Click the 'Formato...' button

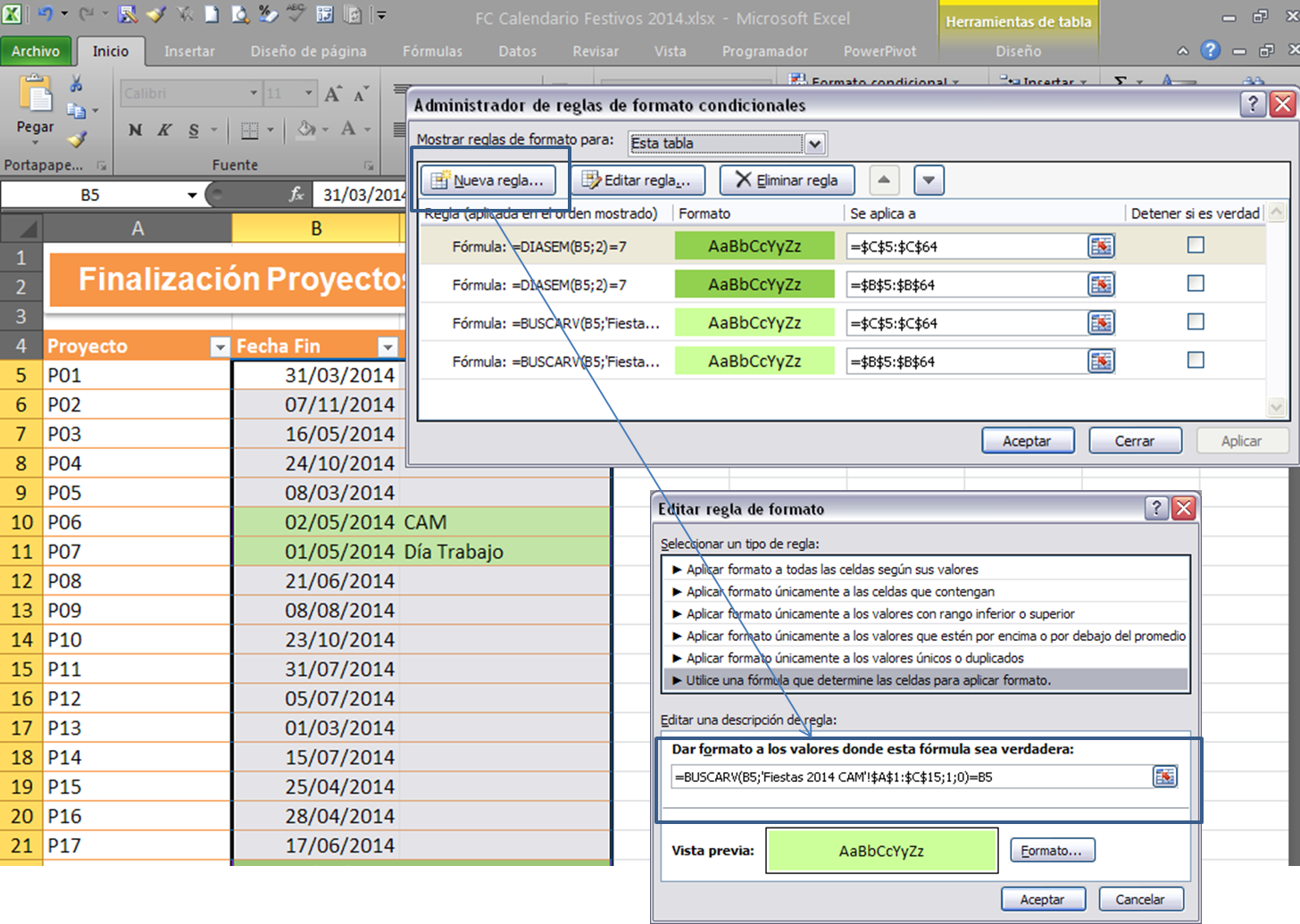[1052, 851]
